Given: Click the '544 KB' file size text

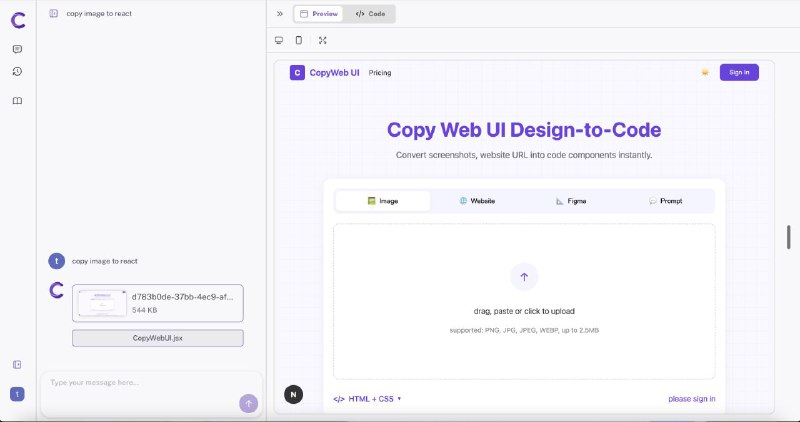Looking at the screenshot, I should [144, 310].
